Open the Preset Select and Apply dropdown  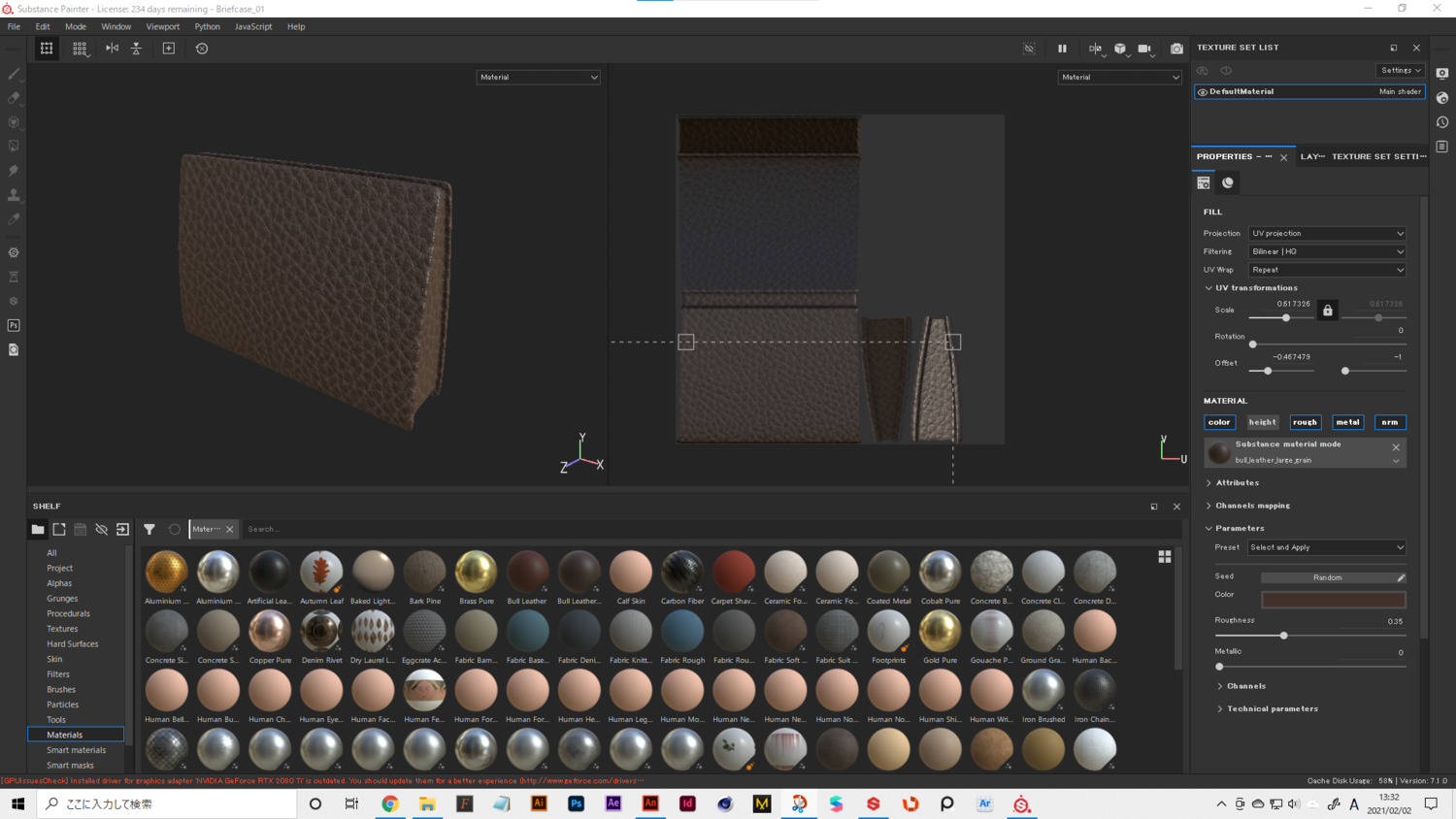pyautogui.click(x=1326, y=547)
